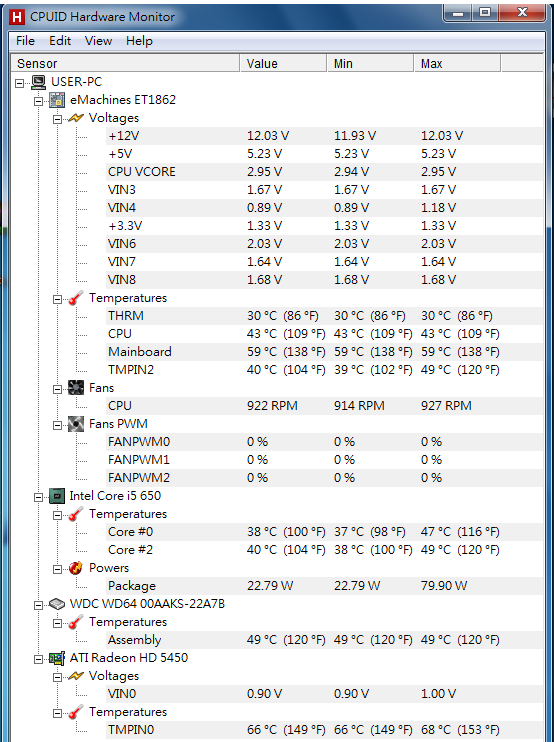
Task: Collapse the mainboard Temperatures group
Action: 57,299
